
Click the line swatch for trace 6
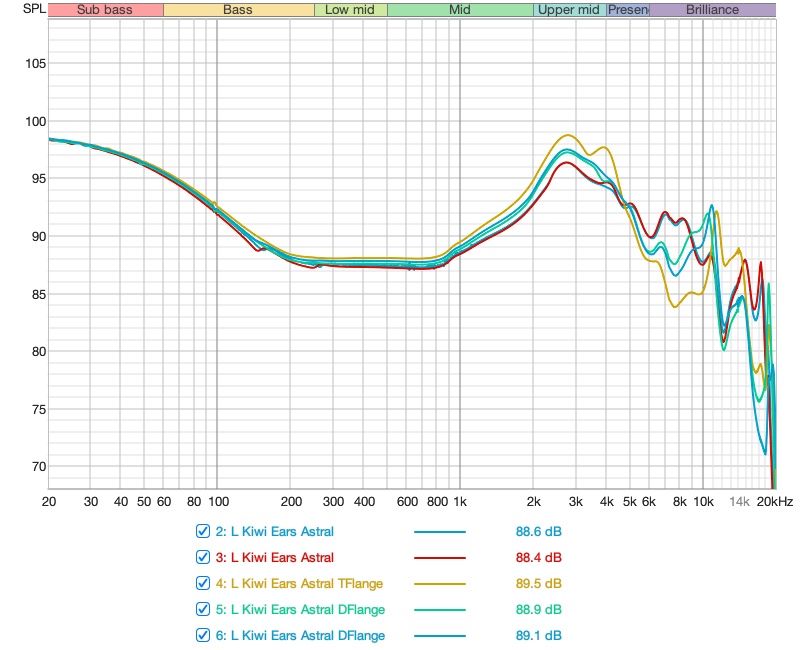click(x=440, y=636)
